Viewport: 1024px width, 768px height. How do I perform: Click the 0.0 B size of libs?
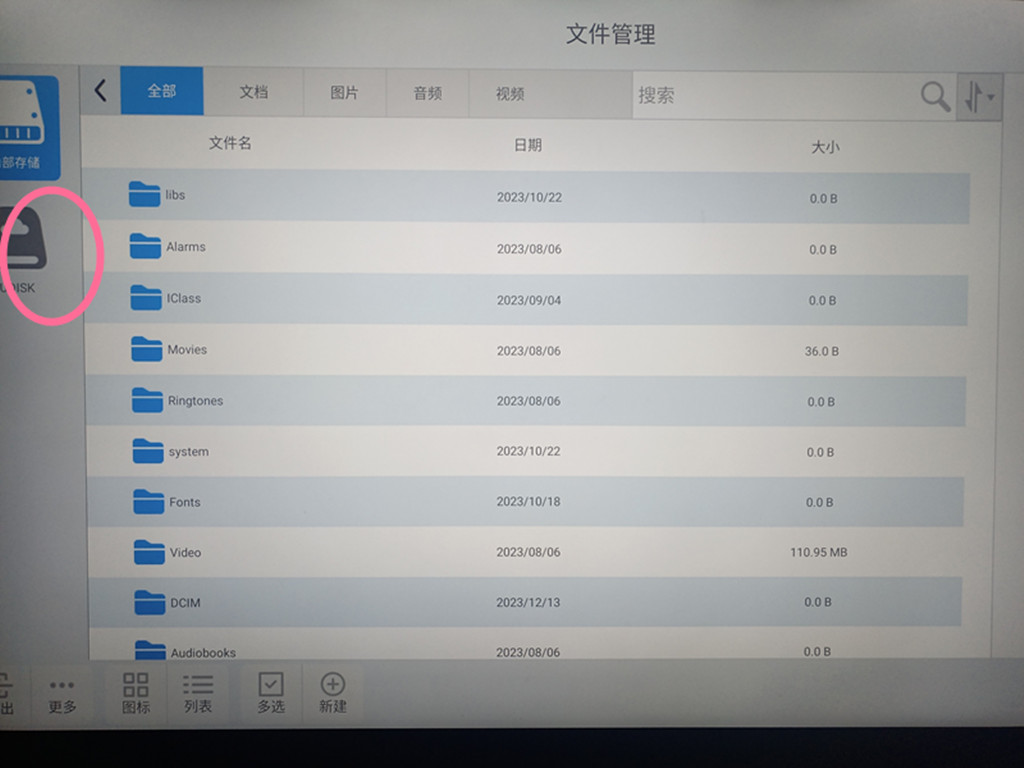[x=824, y=199]
